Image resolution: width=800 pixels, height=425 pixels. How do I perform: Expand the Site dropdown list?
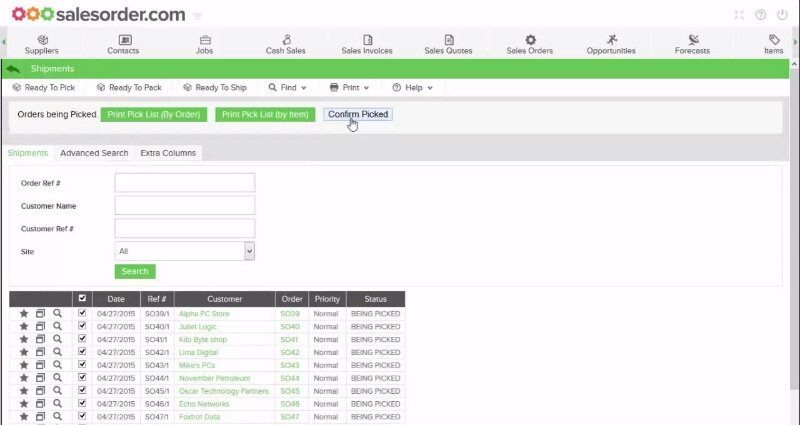tap(249, 252)
